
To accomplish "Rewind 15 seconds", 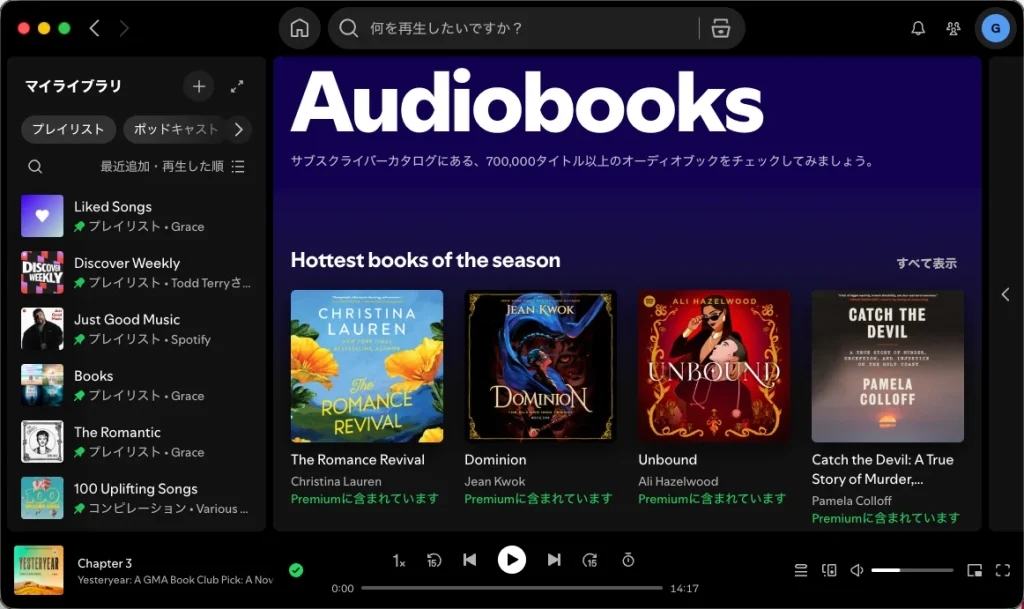I will tap(434, 560).
